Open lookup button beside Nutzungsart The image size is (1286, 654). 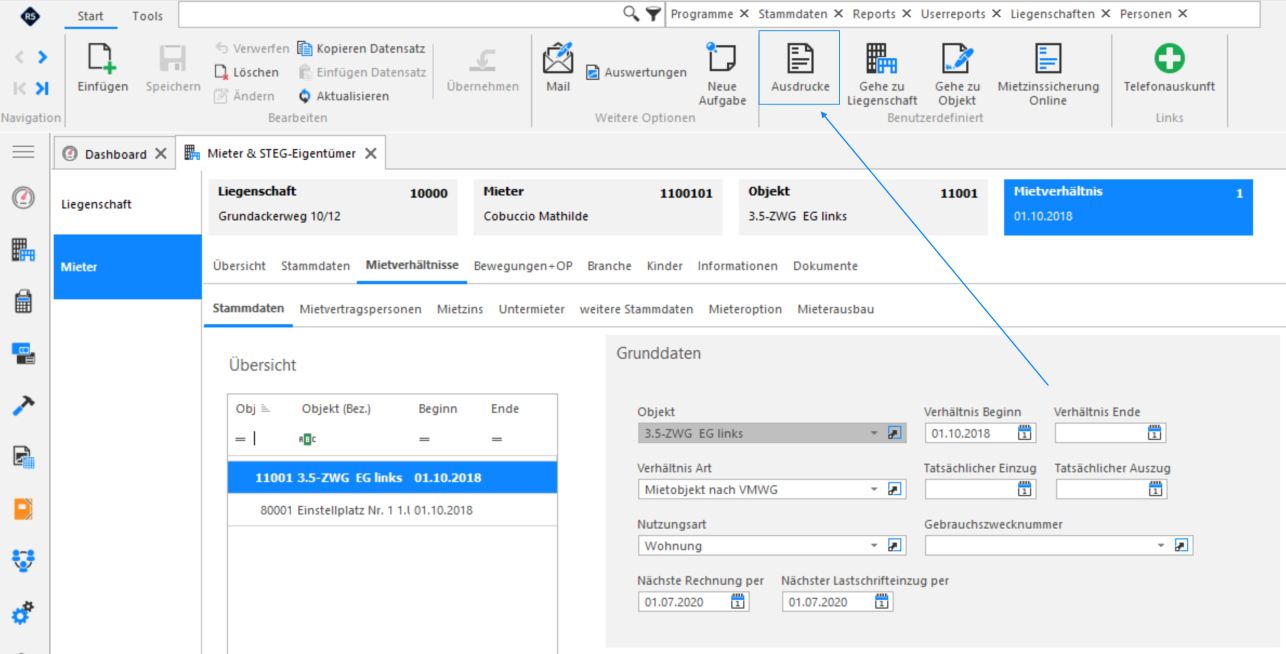click(x=895, y=545)
